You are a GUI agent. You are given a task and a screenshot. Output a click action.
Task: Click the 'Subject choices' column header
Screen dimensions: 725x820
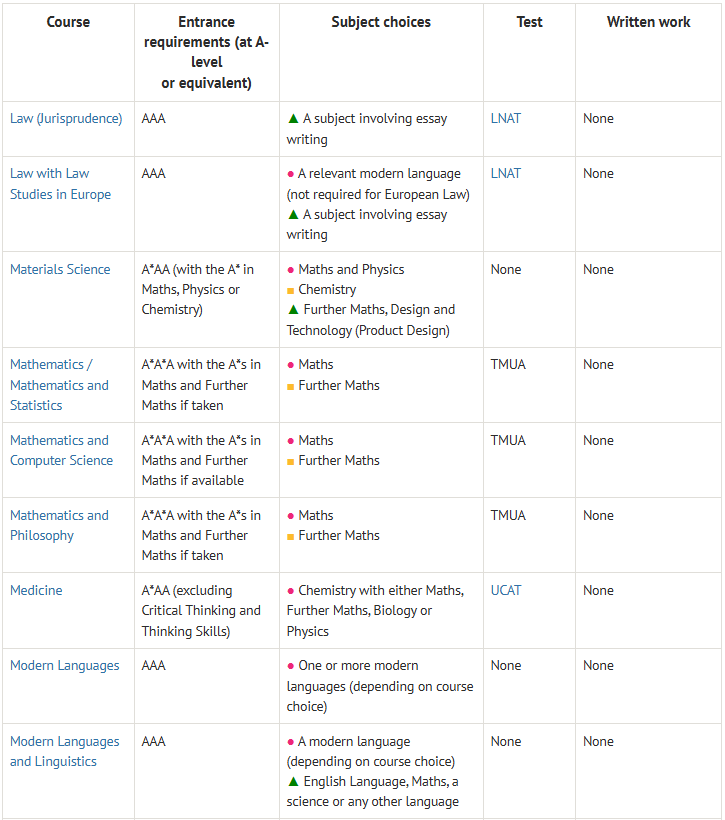pos(381,22)
